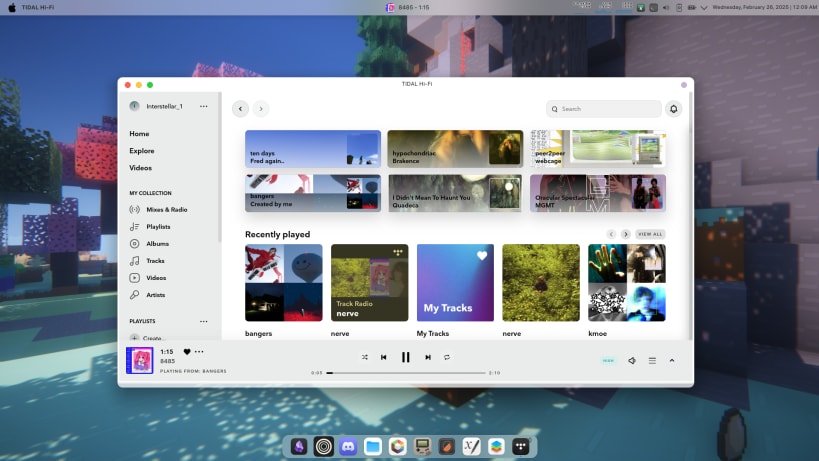Click the menu bar volume icon

click(x=666, y=7)
